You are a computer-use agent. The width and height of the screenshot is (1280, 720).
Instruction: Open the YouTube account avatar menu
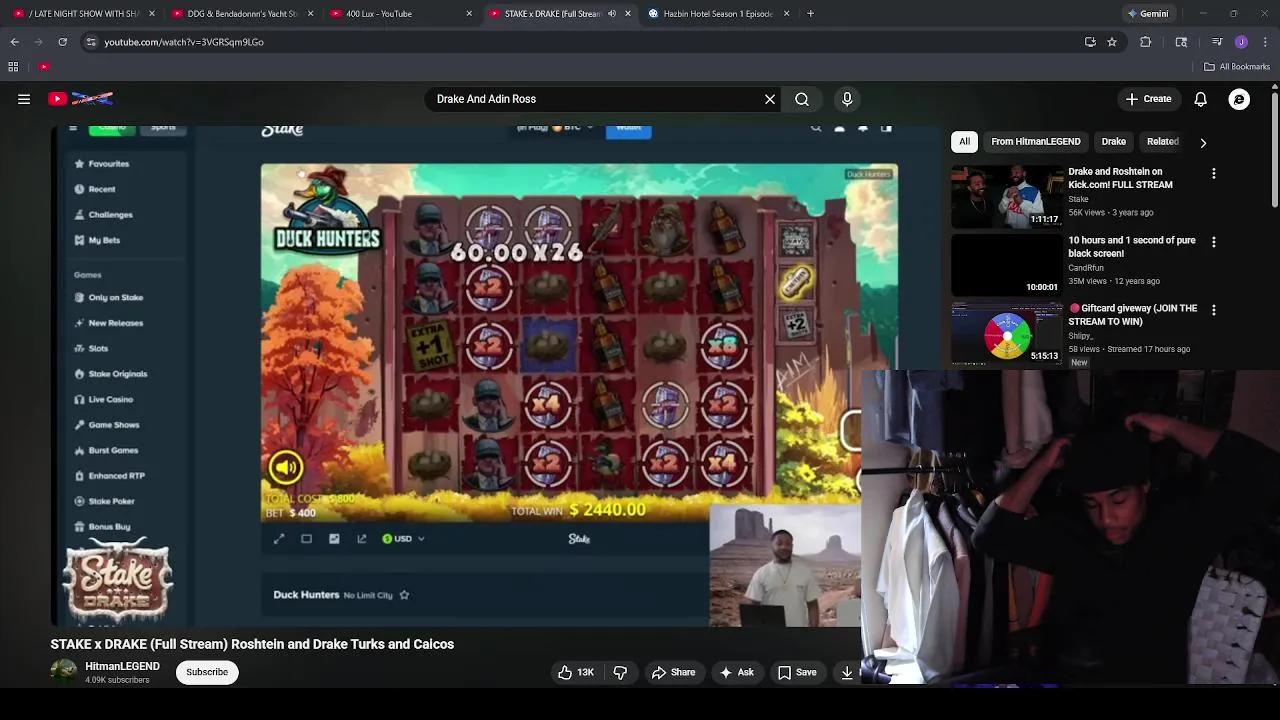pyautogui.click(x=1239, y=99)
